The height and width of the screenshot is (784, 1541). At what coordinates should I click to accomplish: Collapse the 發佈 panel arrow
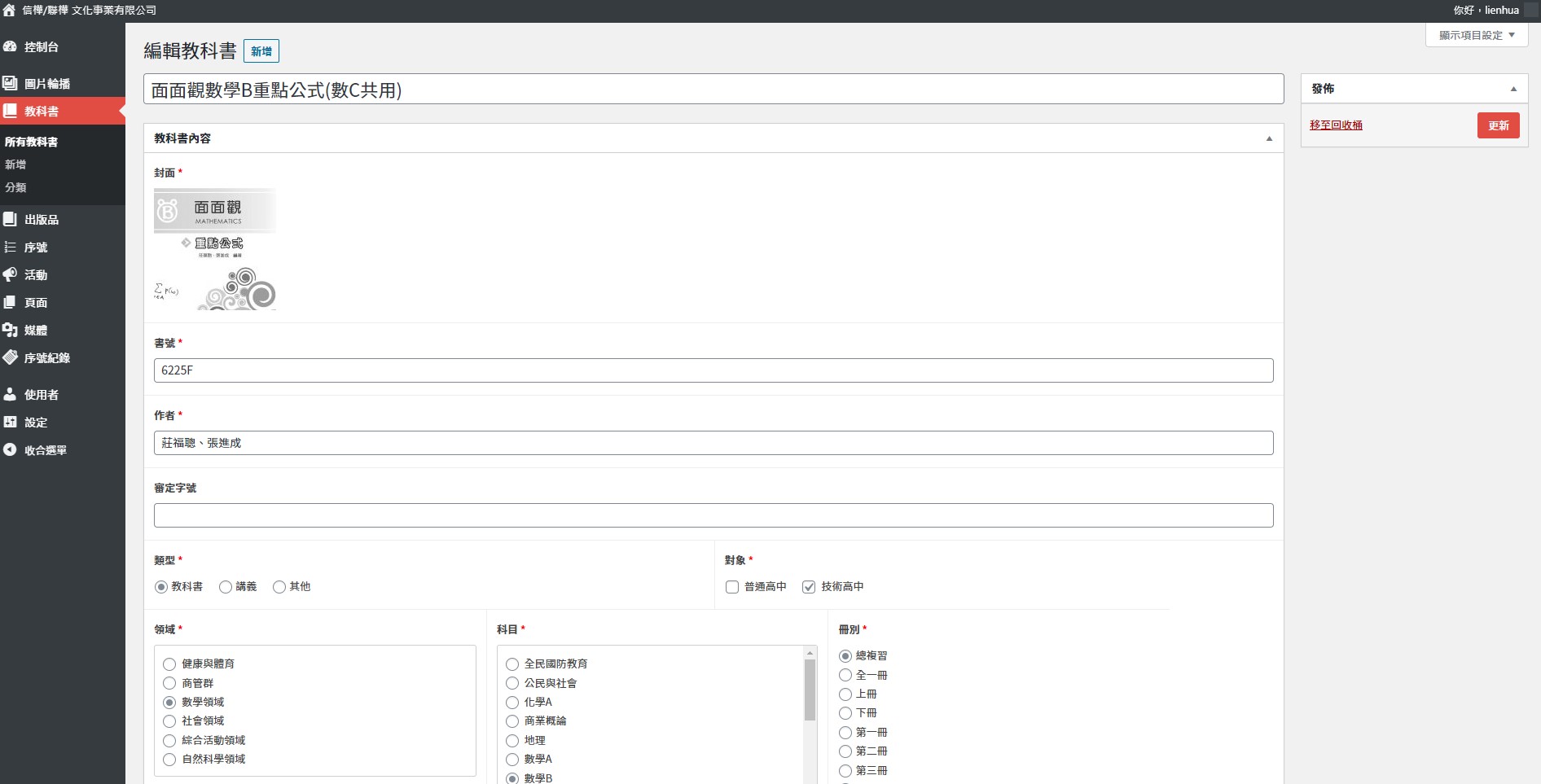tap(1513, 89)
